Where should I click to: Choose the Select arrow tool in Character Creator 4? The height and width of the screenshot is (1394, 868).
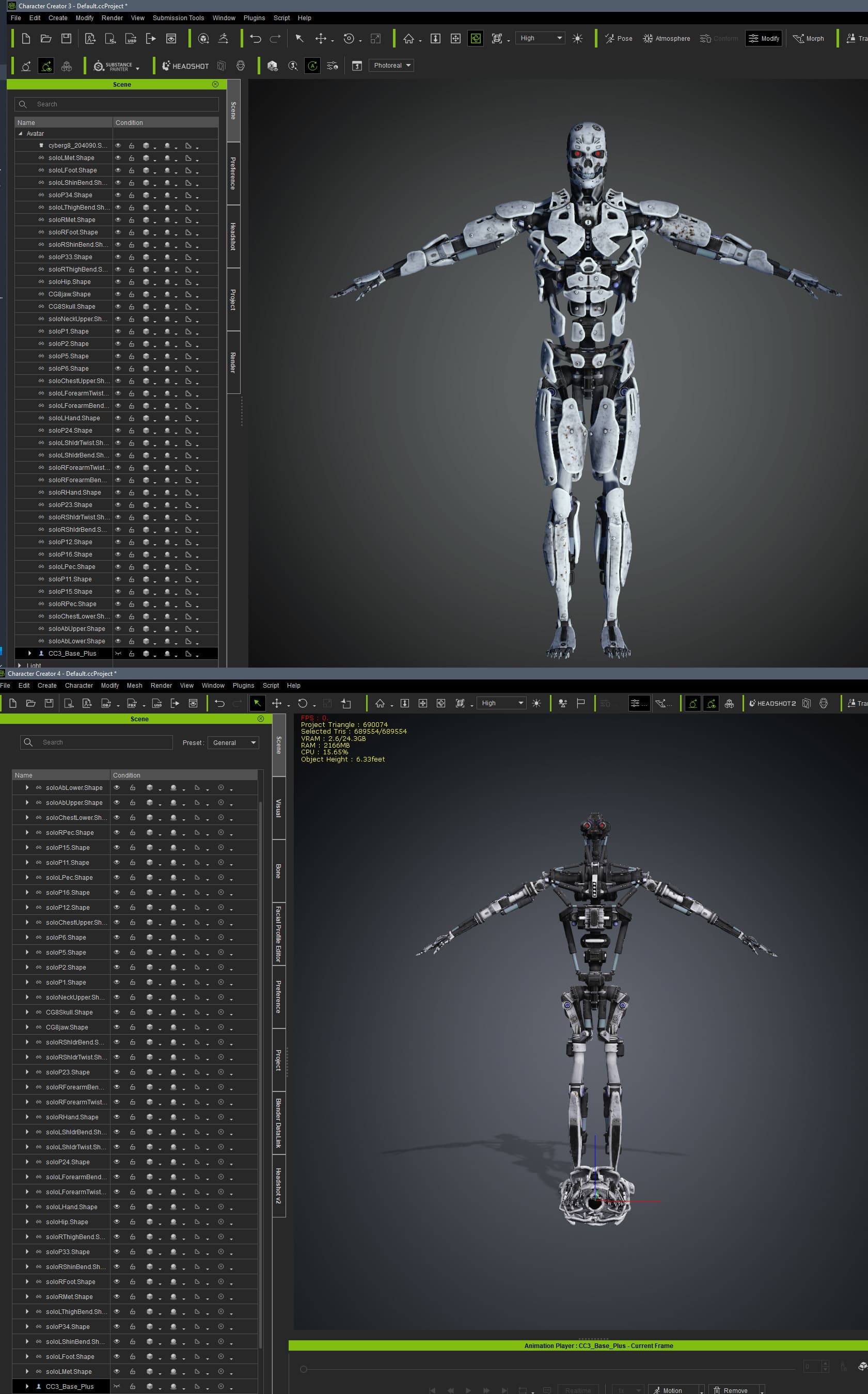click(x=257, y=703)
